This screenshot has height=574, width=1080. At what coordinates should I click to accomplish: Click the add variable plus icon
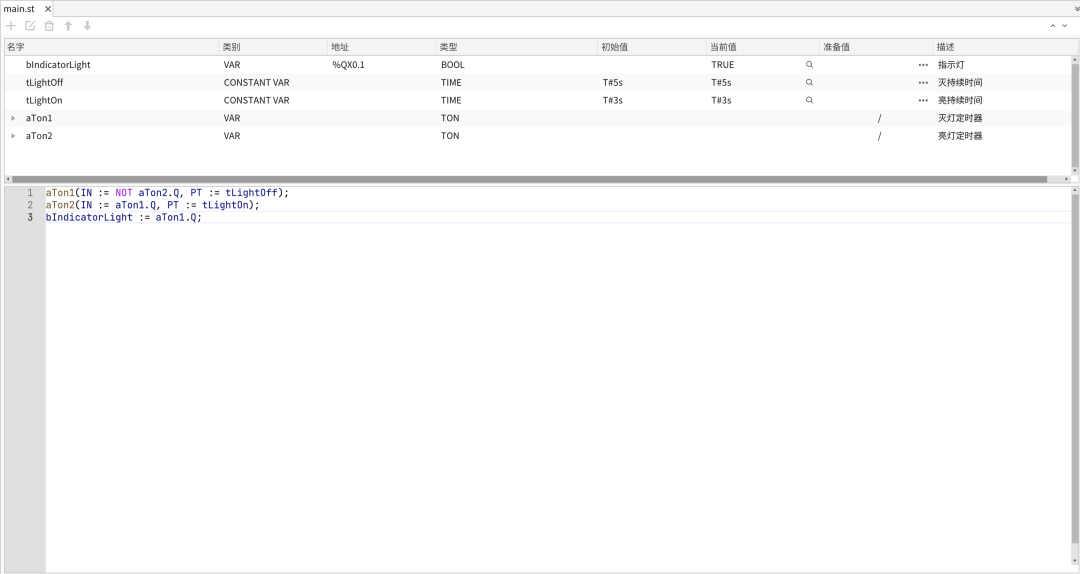tap(11, 25)
